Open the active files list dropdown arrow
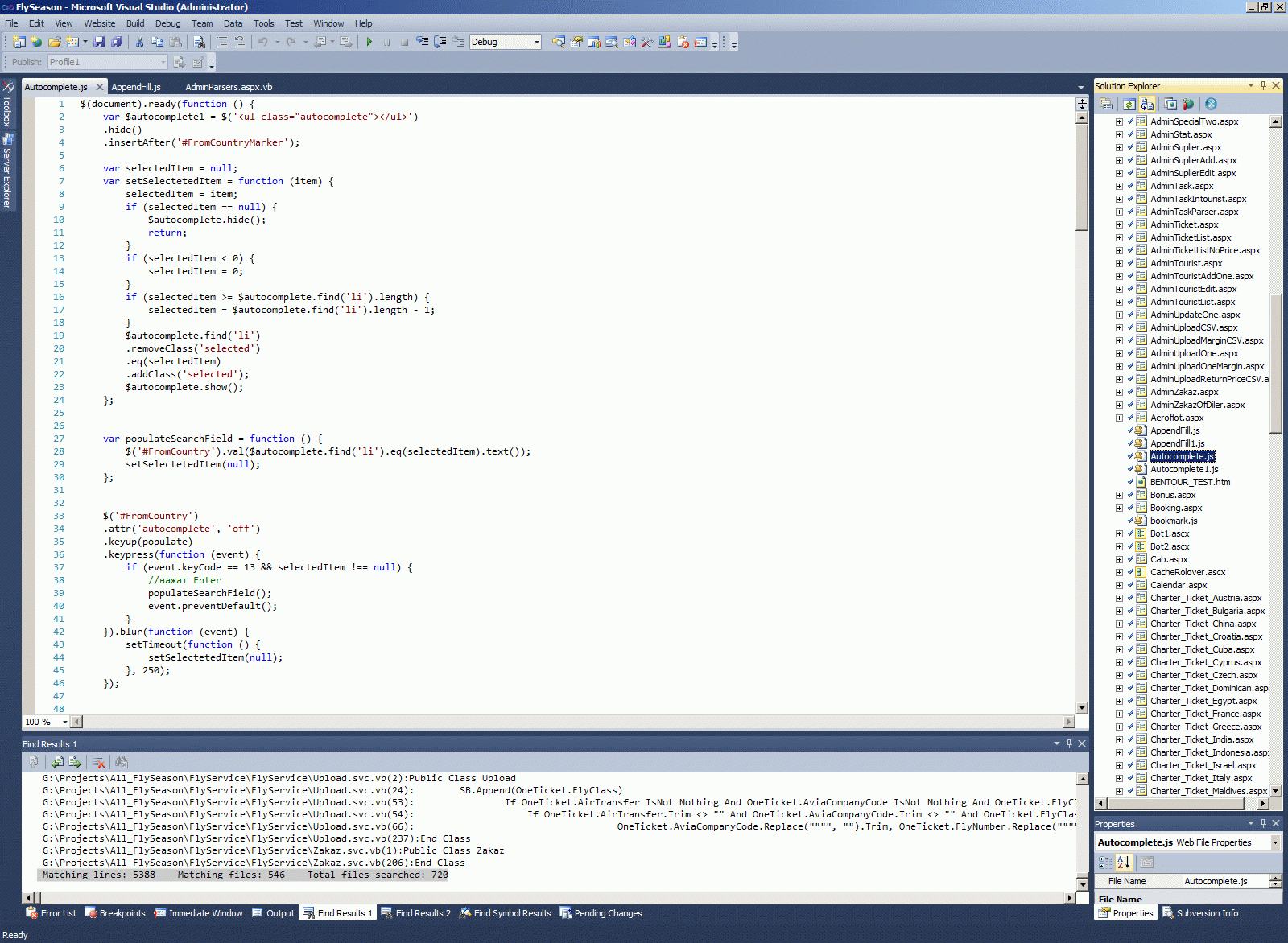 [x=1080, y=87]
